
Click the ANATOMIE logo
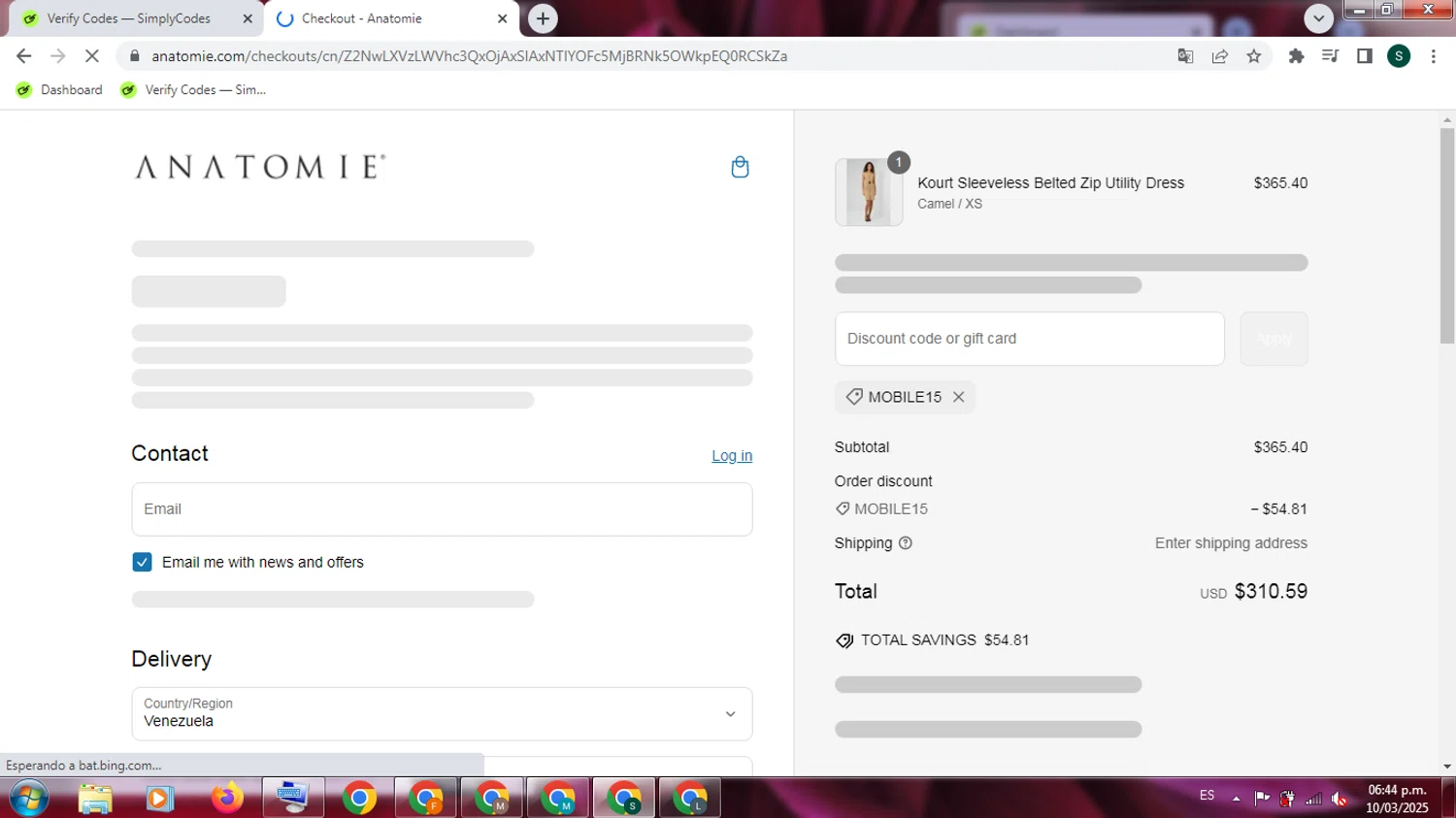point(260,167)
